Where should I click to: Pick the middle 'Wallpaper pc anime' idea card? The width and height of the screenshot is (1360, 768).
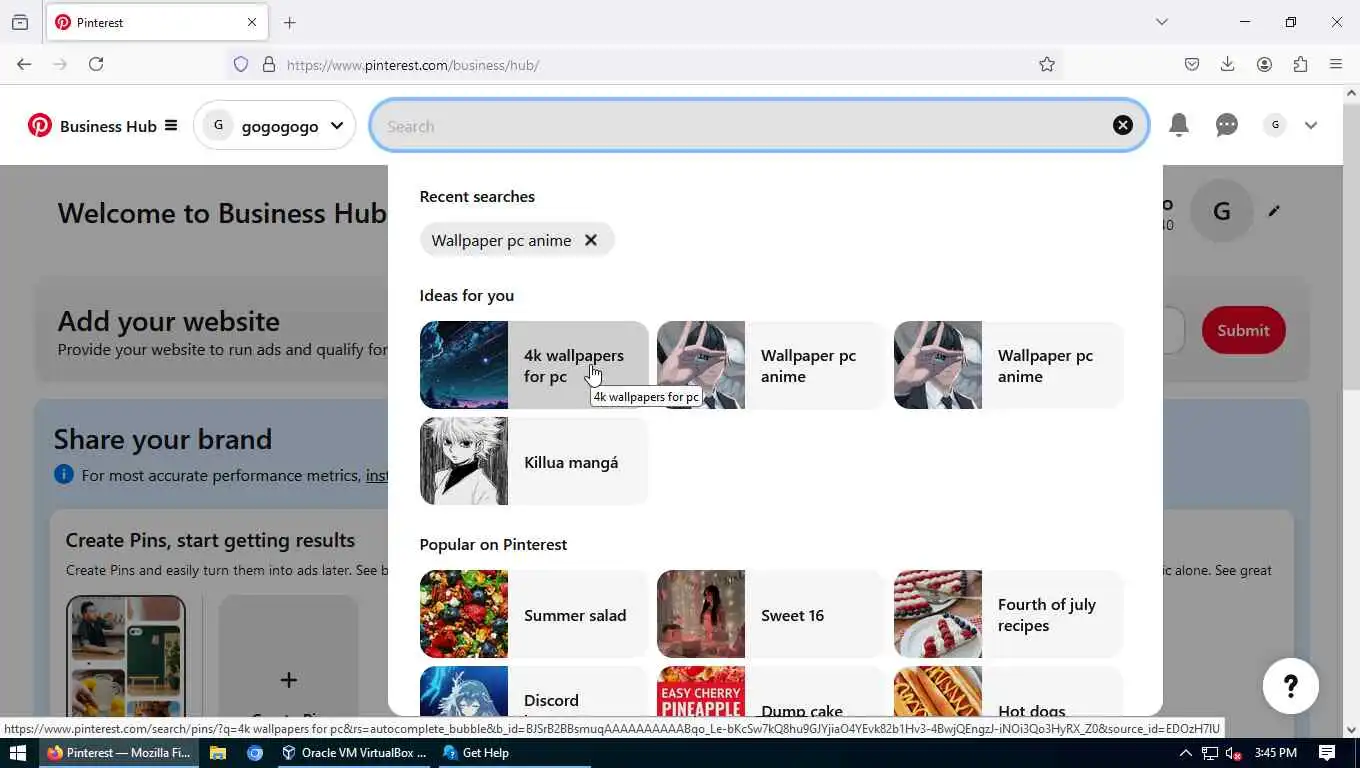tap(771, 365)
